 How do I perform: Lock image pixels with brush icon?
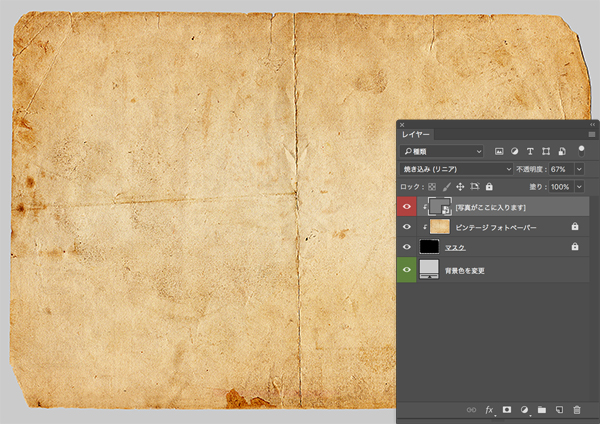point(446,187)
